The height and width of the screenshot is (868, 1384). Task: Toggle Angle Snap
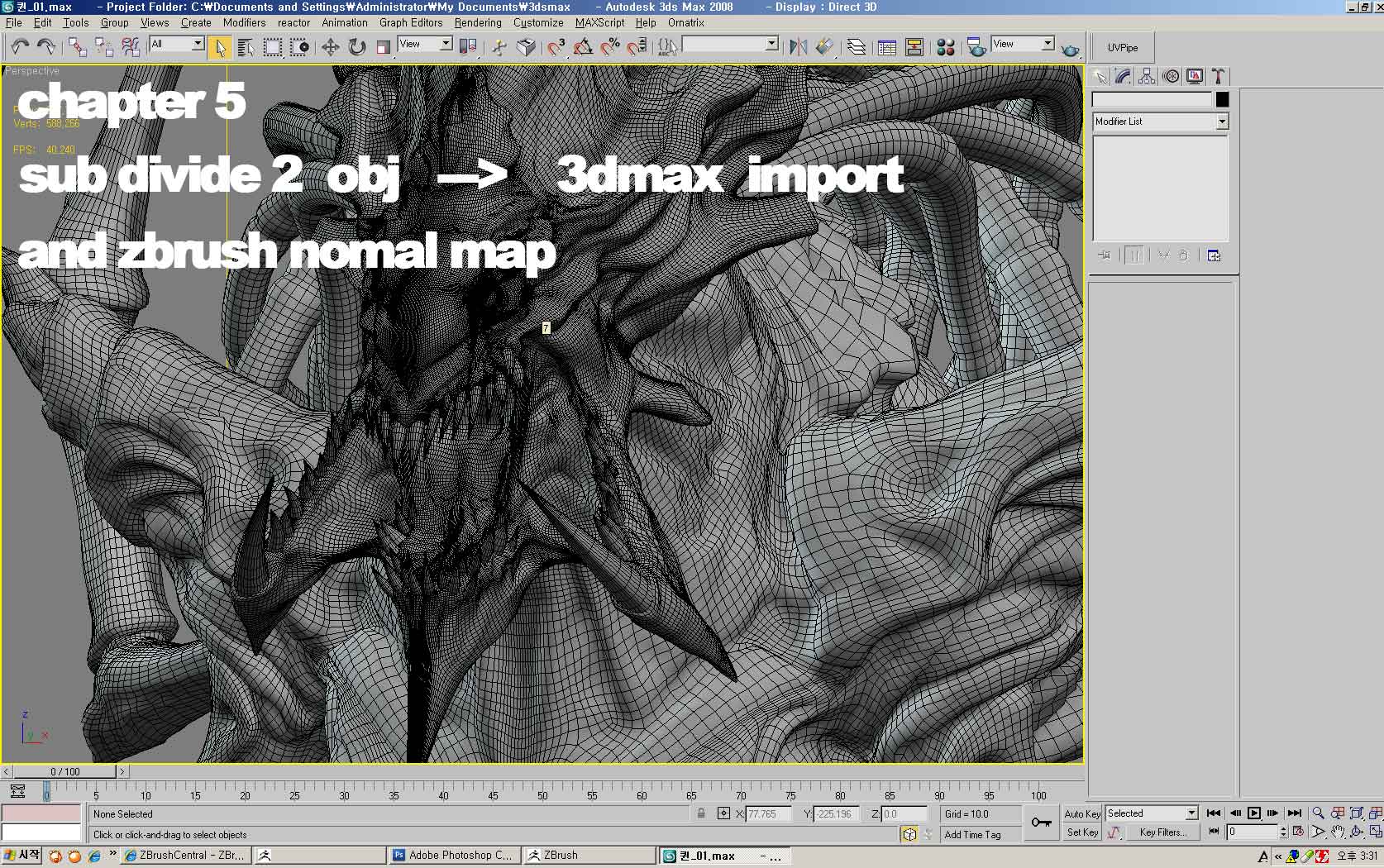tap(583, 47)
